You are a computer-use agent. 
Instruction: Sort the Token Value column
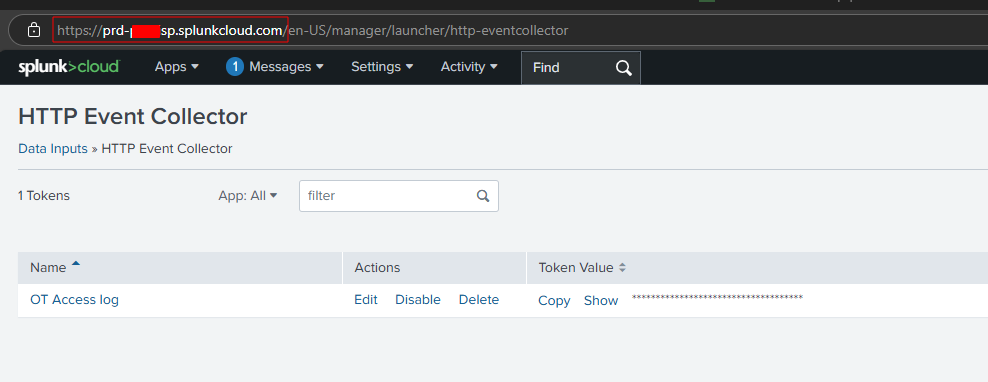(622, 268)
